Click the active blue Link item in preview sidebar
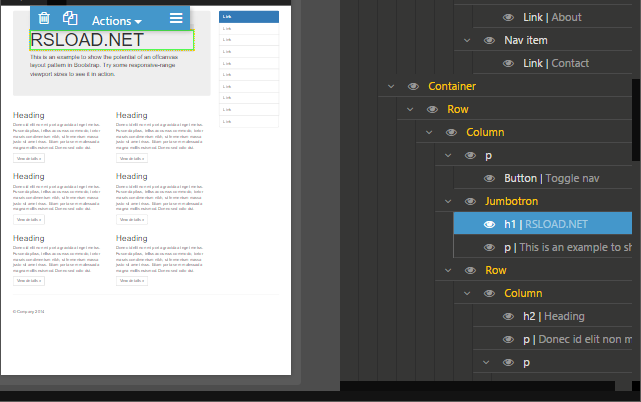The image size is (641, 402). pos(249,17)
